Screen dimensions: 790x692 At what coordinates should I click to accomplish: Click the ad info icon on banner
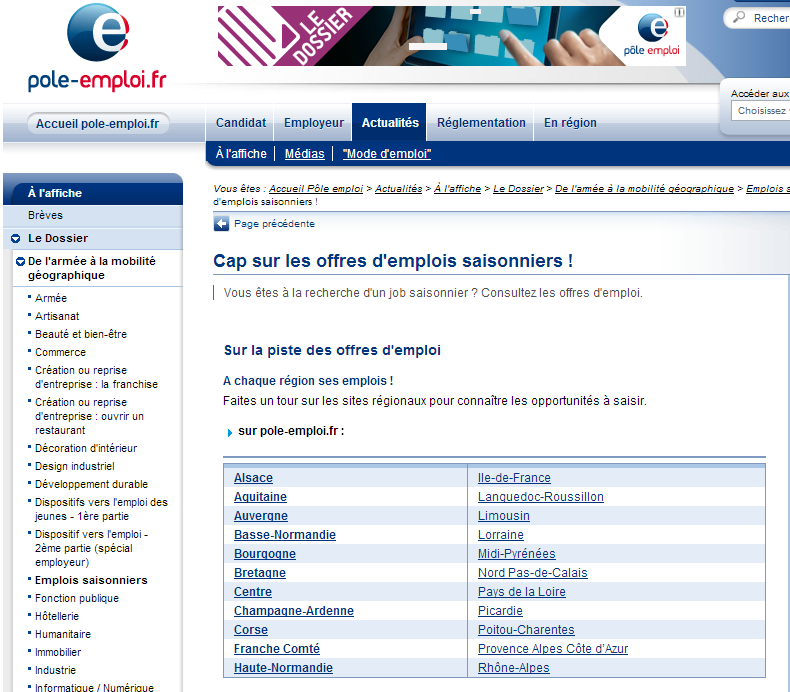pos(680,13)
